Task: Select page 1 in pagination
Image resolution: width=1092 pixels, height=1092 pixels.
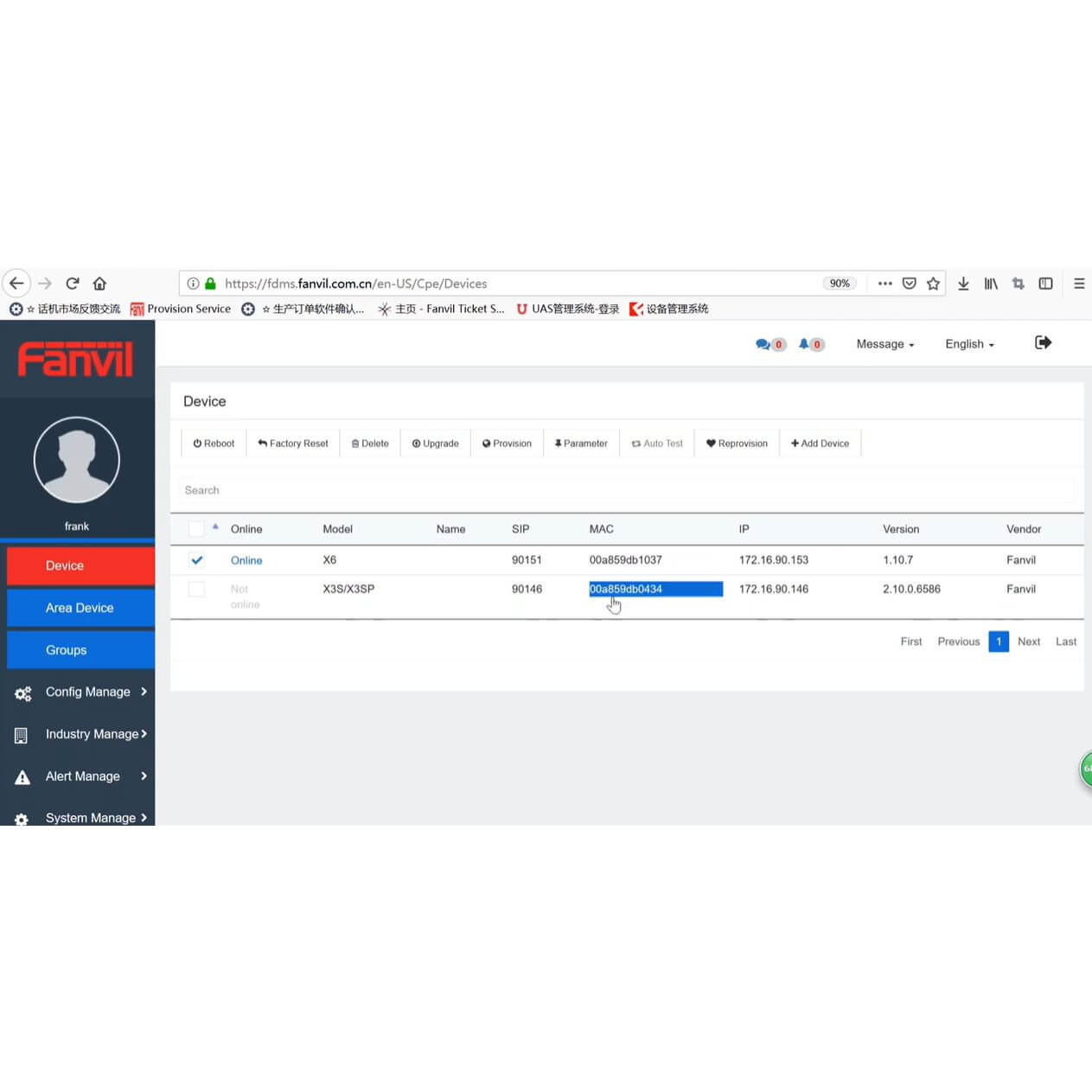Action: pyautogui.click(x=999, y=642)
